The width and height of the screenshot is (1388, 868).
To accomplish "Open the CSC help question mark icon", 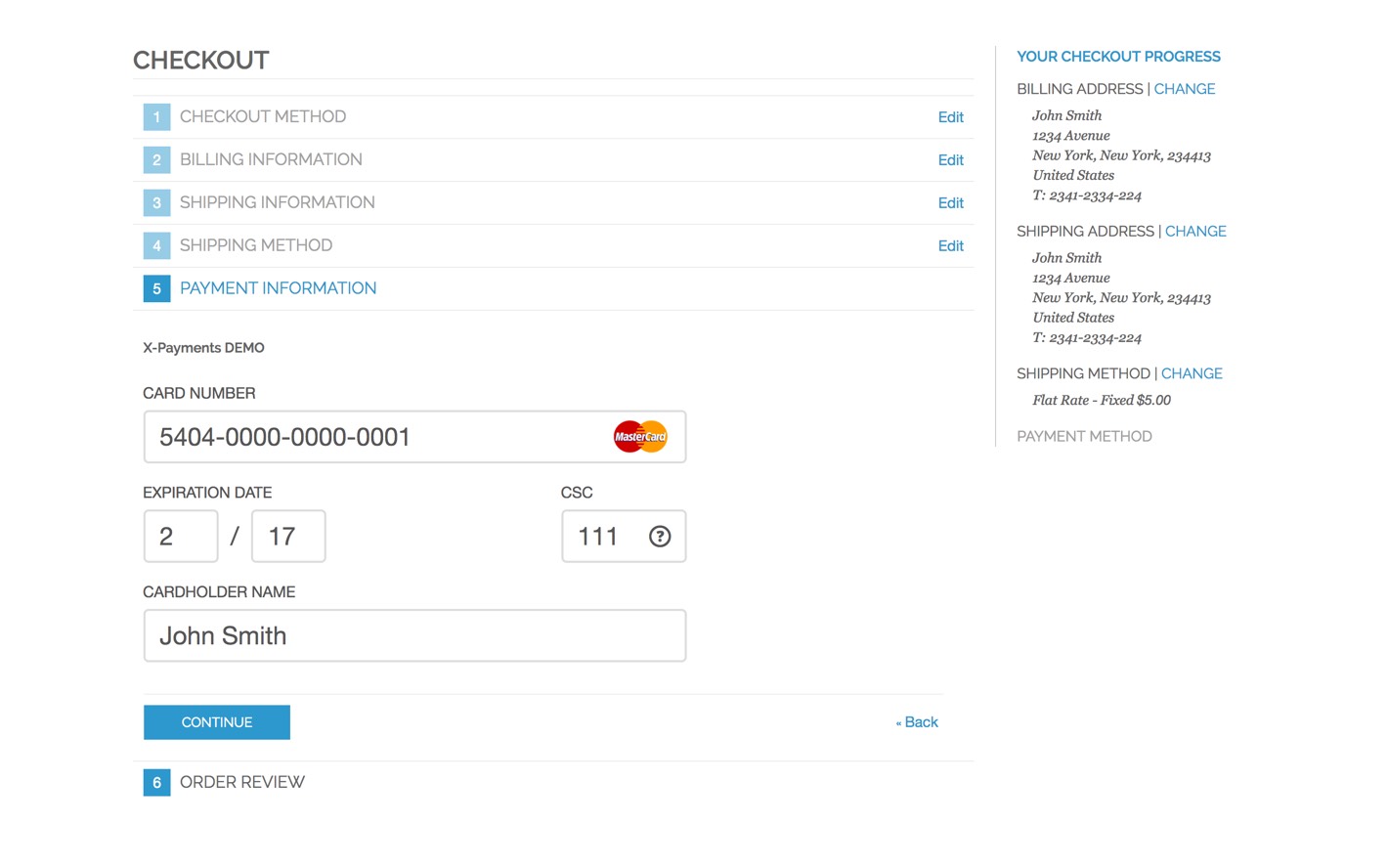I will [659, 536].
